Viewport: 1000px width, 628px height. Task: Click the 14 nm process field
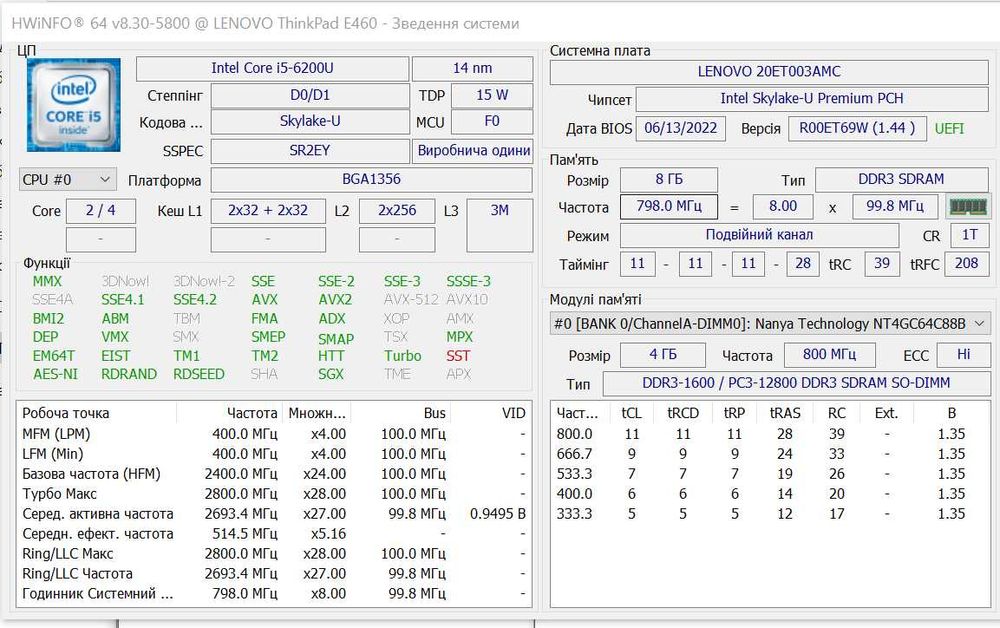coord(473,68)
